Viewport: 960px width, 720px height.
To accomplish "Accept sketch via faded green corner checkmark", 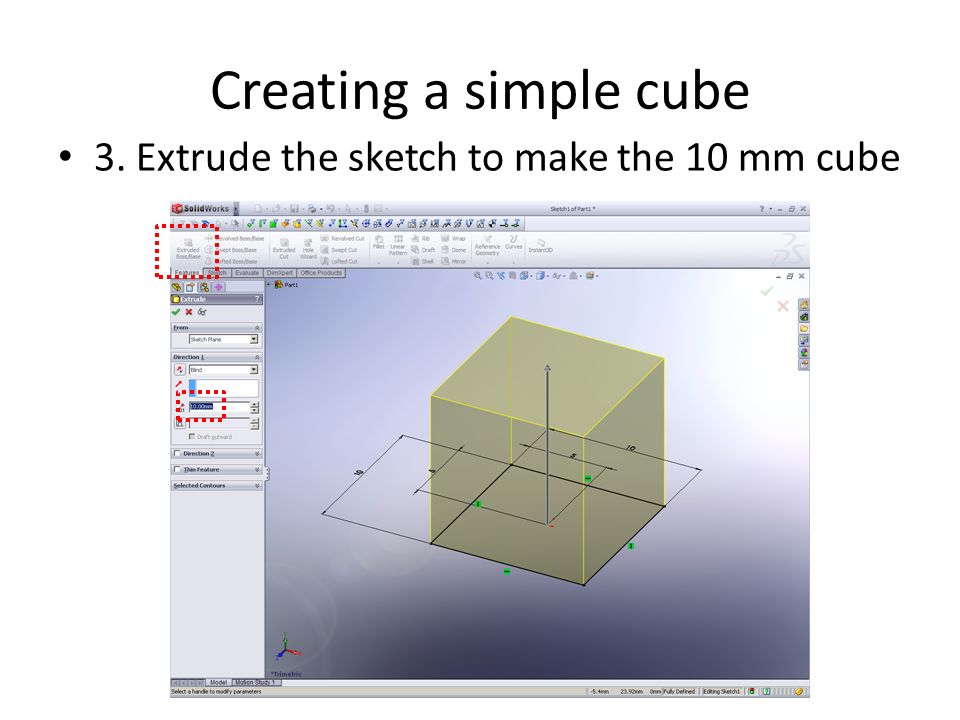I will [x=766, y=291].
